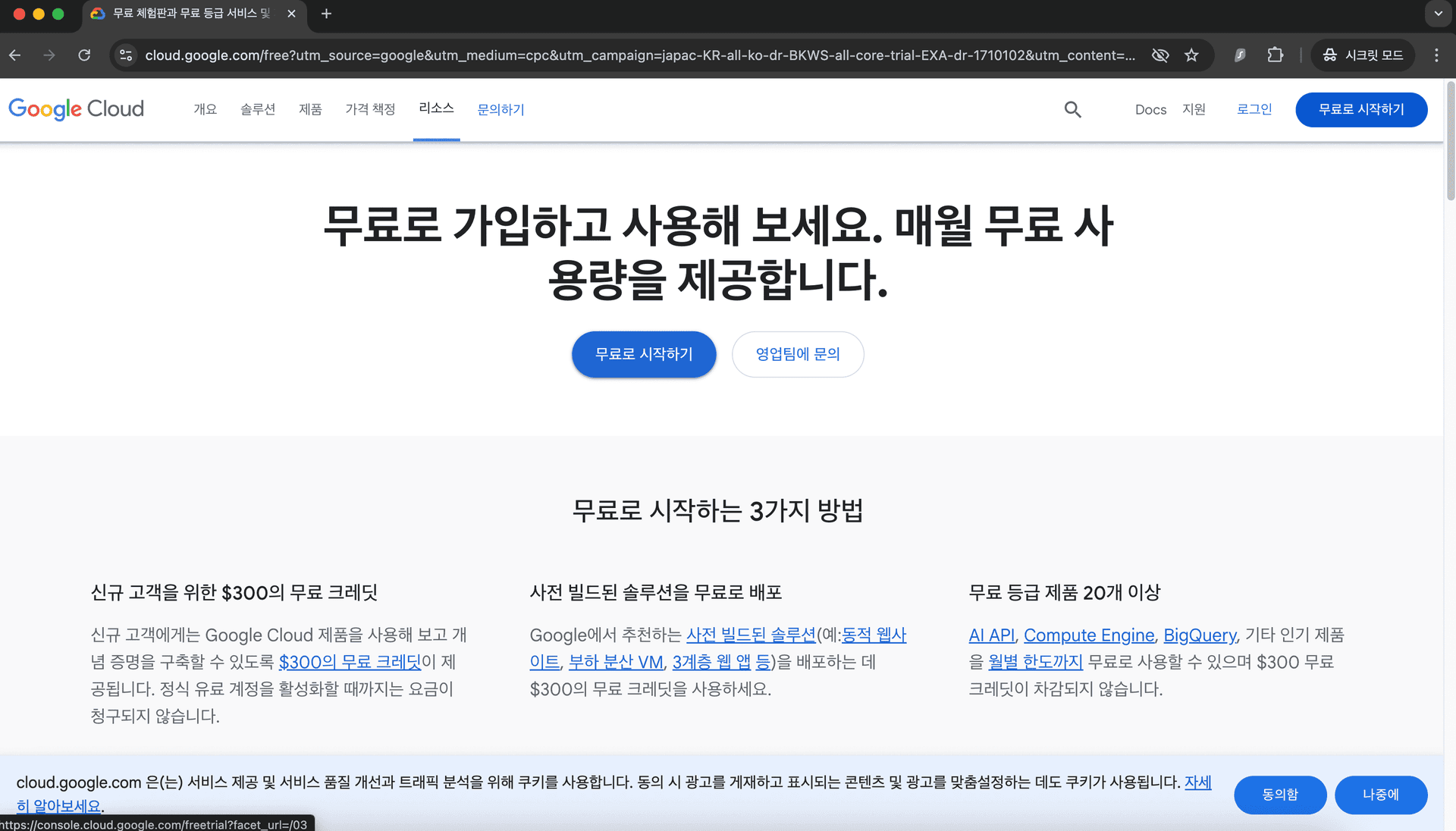Click heading 무료로 시작하는 3가지 방법
Image resolution: width=1456 pixels, height=831 pixels.
coord(717,510)
